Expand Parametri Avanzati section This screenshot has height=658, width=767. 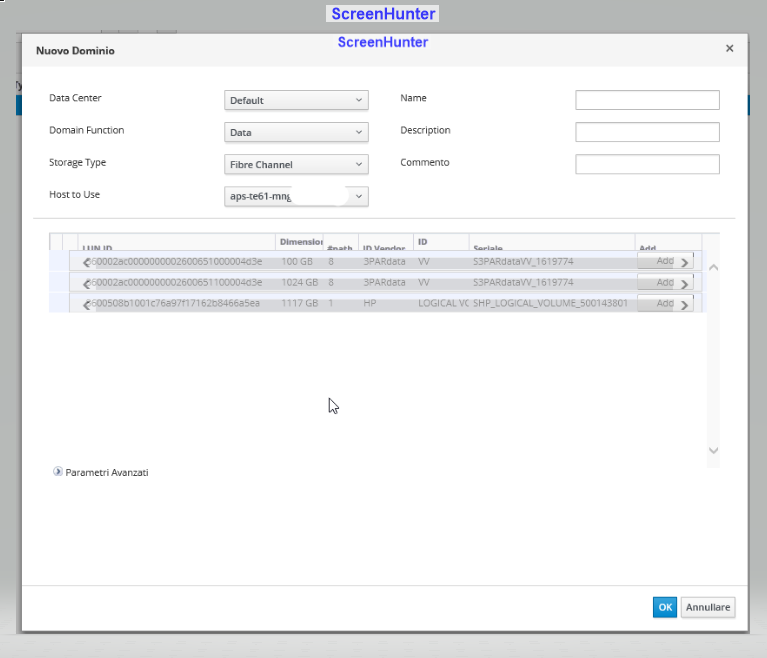tap(58, 472)
